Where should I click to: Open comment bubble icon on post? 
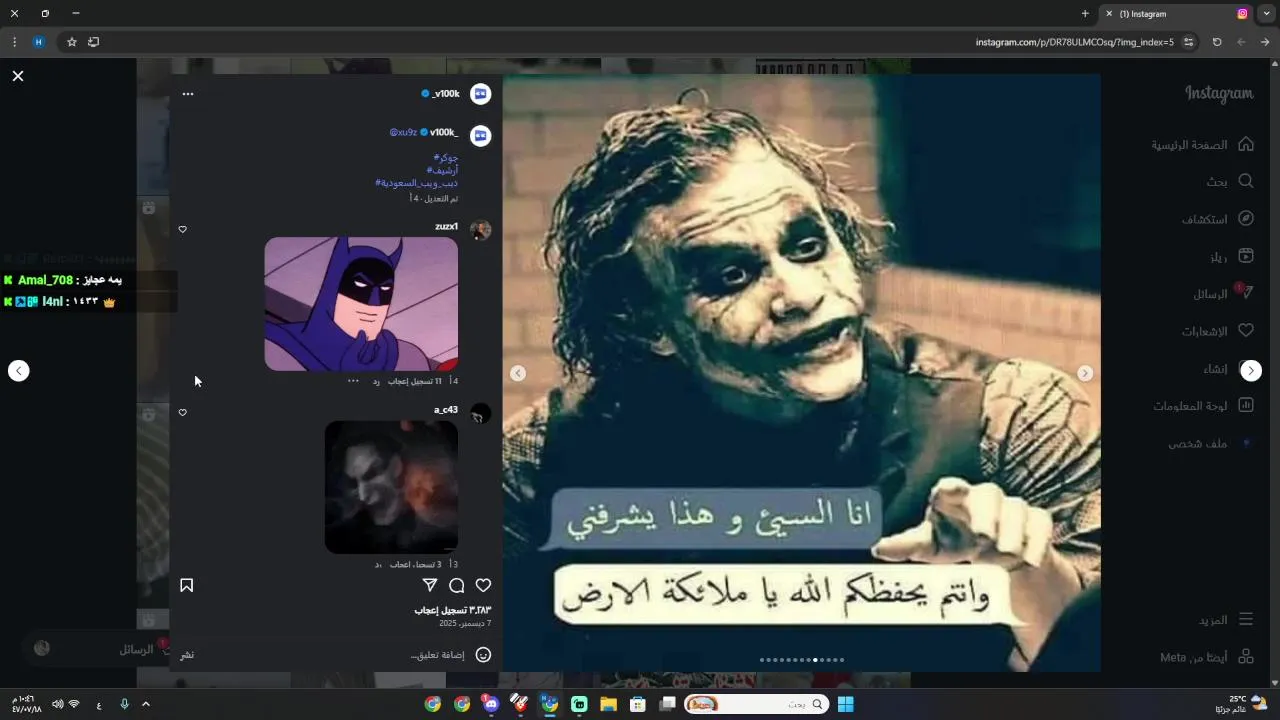tap(456, 585)
